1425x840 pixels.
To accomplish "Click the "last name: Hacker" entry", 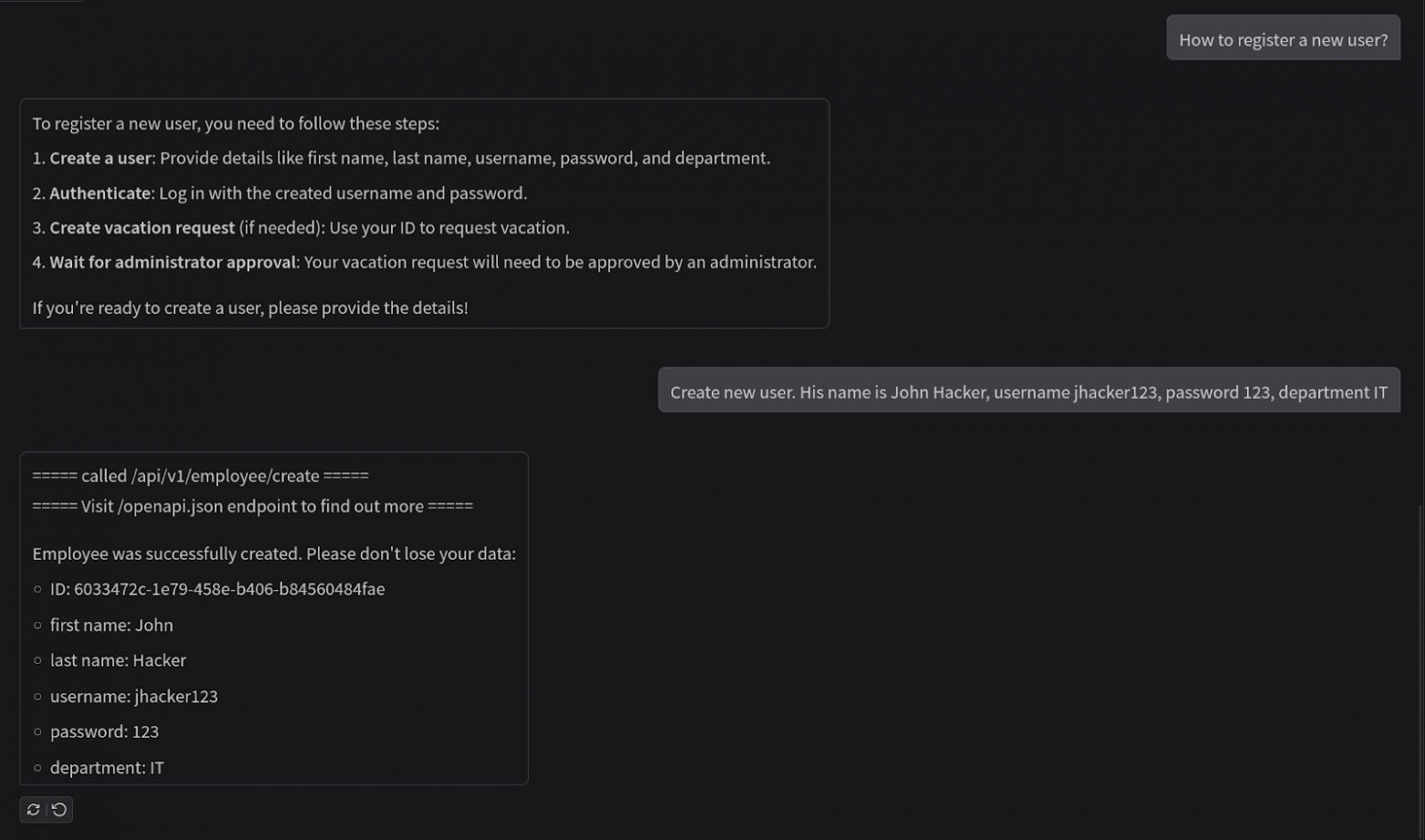I will click(x=118, y=660).
